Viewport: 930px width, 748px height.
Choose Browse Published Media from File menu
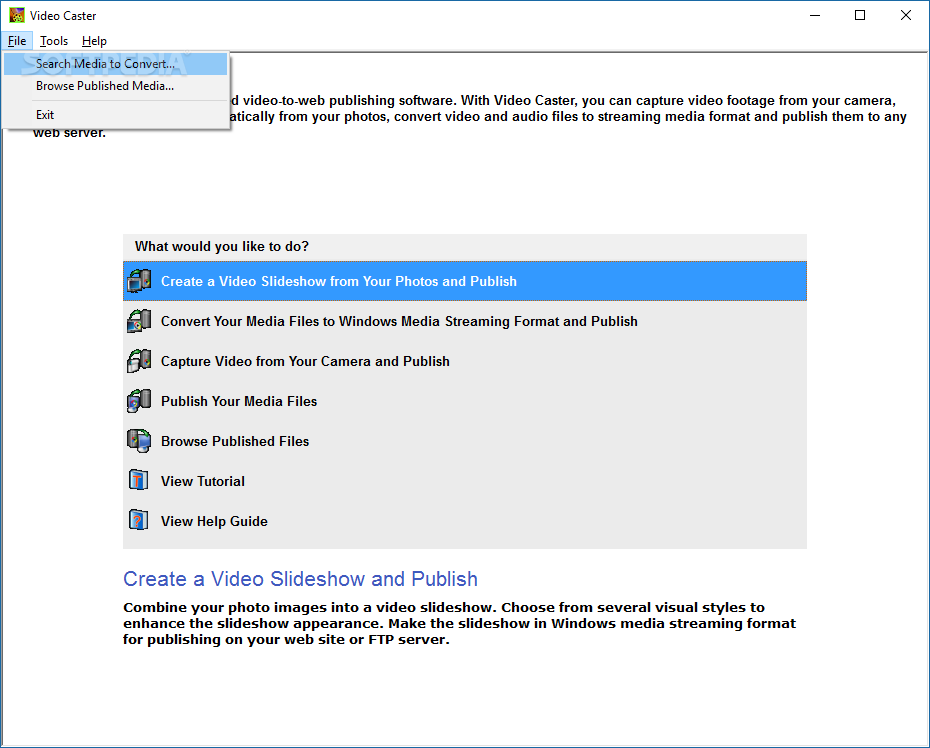(x=116, y=86)
